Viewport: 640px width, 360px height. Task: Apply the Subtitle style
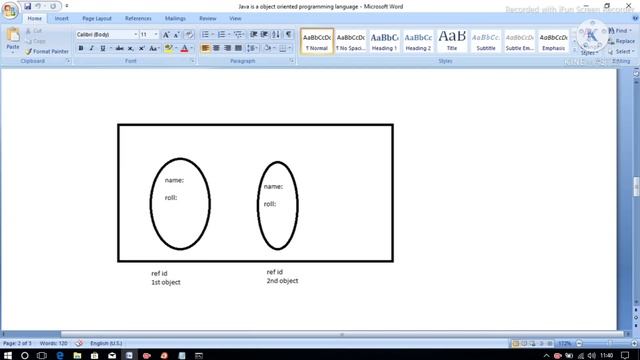pos(486,41)
